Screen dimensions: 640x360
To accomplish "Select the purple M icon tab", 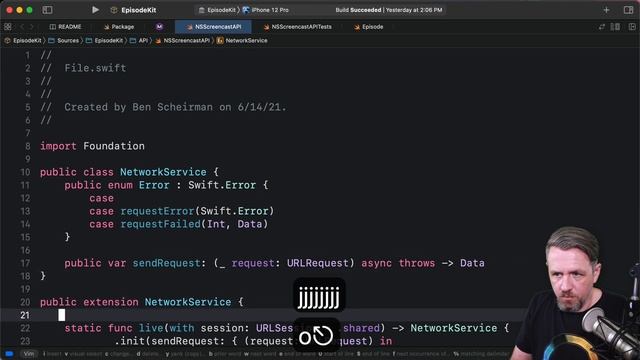I will 159,27.
